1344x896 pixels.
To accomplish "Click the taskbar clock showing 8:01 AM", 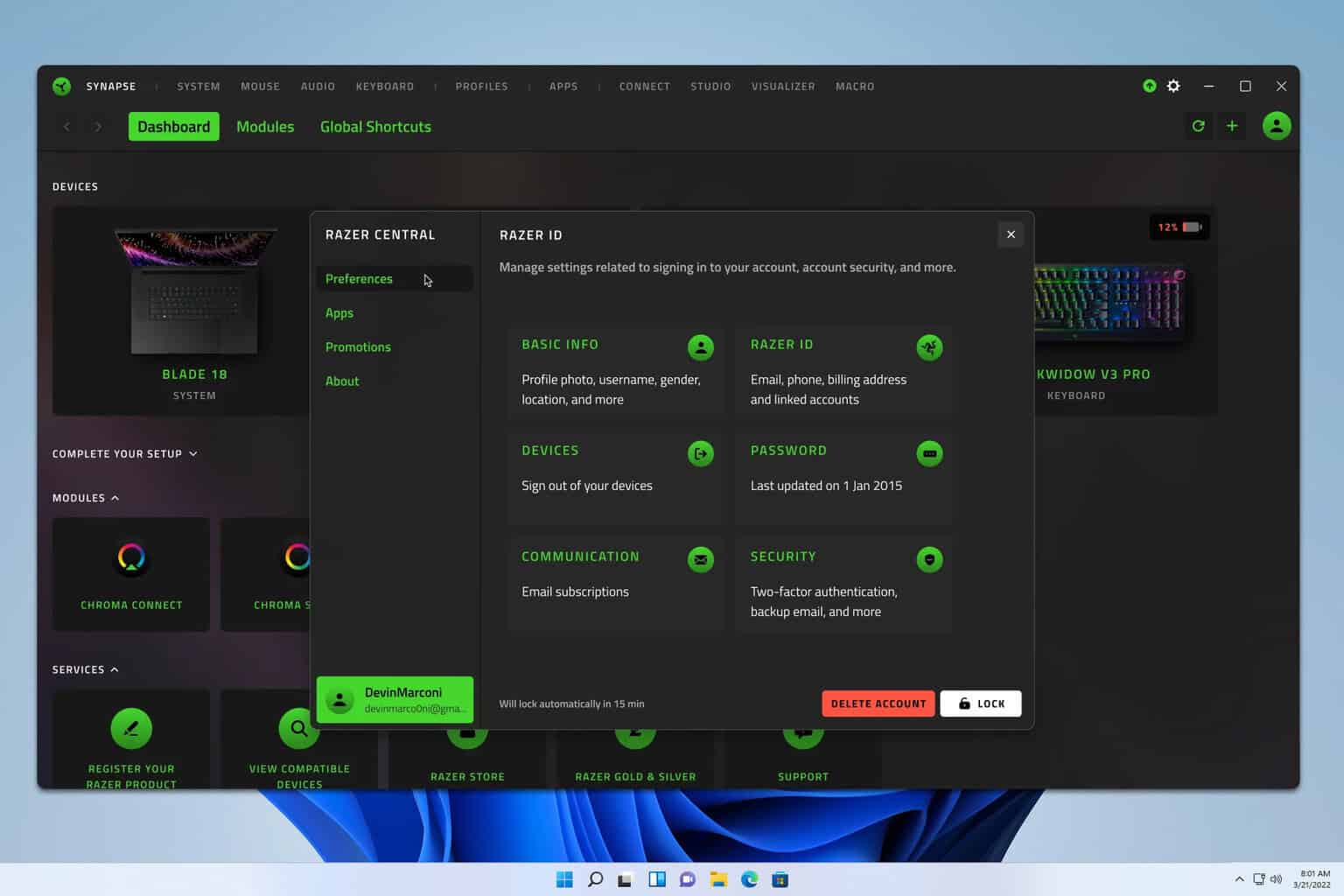I will pos(1312,879).
